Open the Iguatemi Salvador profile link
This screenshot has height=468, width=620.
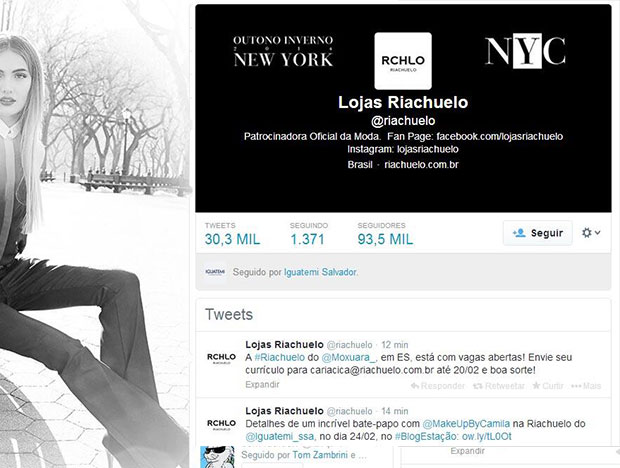click(x=320, y=272)
